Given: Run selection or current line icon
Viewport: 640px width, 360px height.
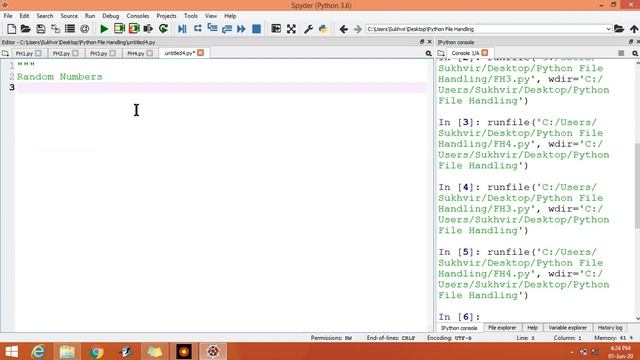Looking at the screenshot, I should [148, 29].
